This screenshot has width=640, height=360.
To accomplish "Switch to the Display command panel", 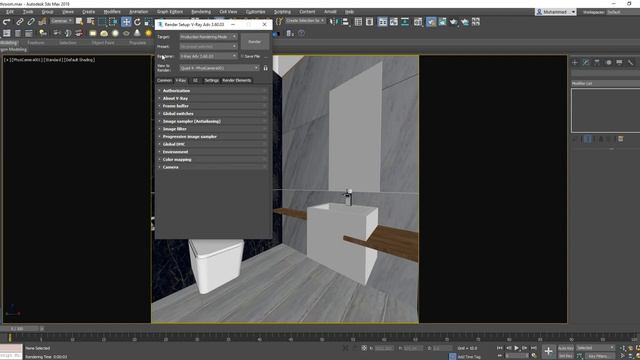I will pos(620,62).
